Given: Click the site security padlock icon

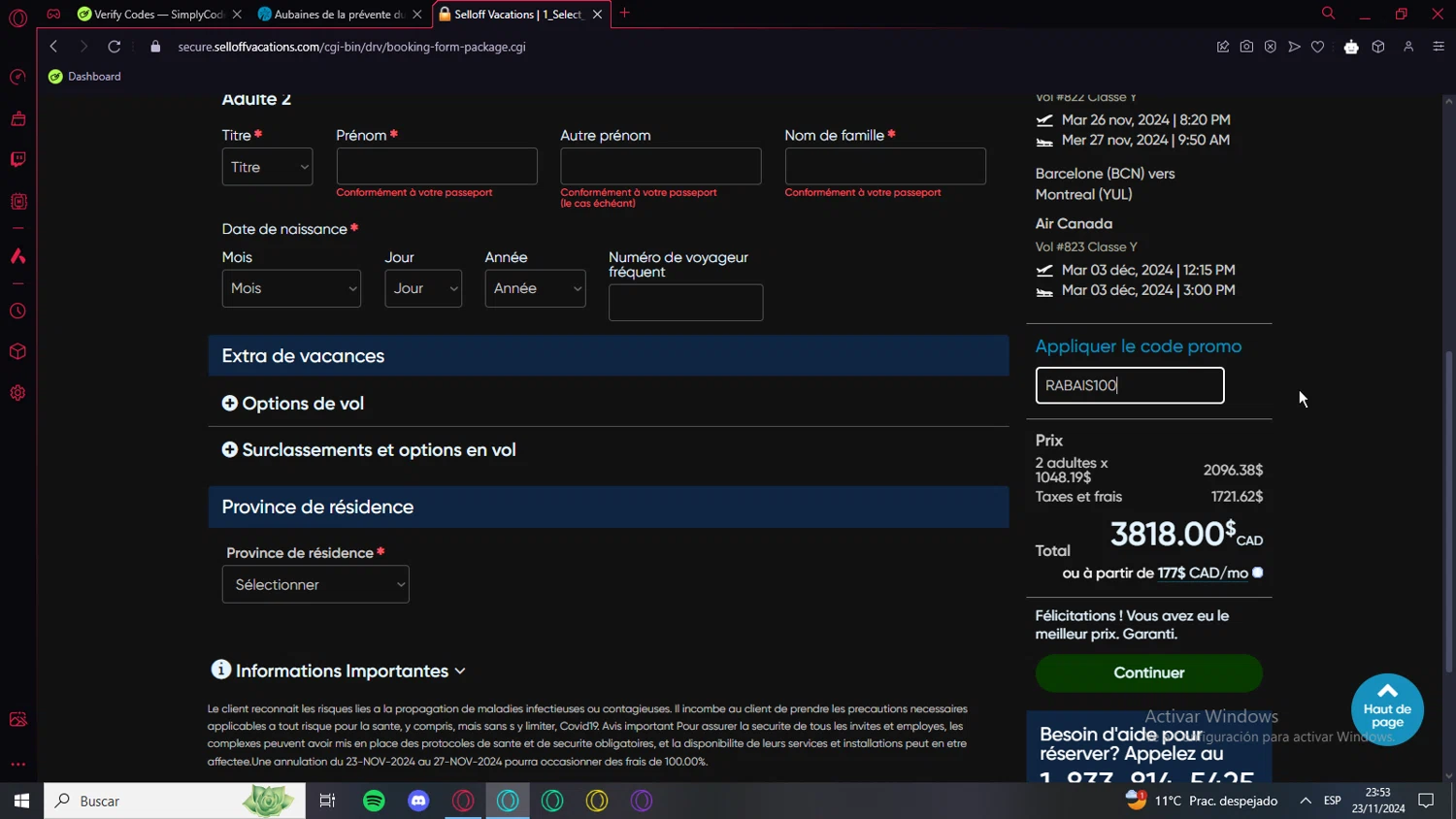Looking at the screenshot, I should [x=155, y=47].
